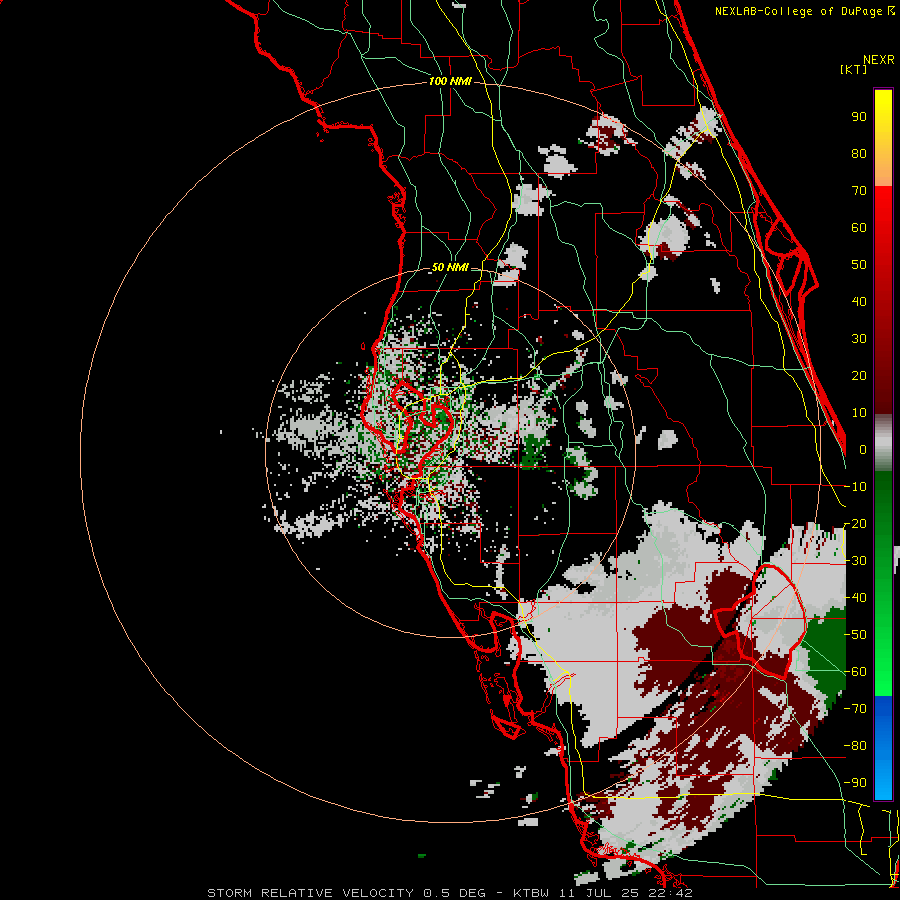The height and width of the screenshot is (900, 900).
Task: Click the "11 JUL 25" date in the footer
Action: coord(600,893)
